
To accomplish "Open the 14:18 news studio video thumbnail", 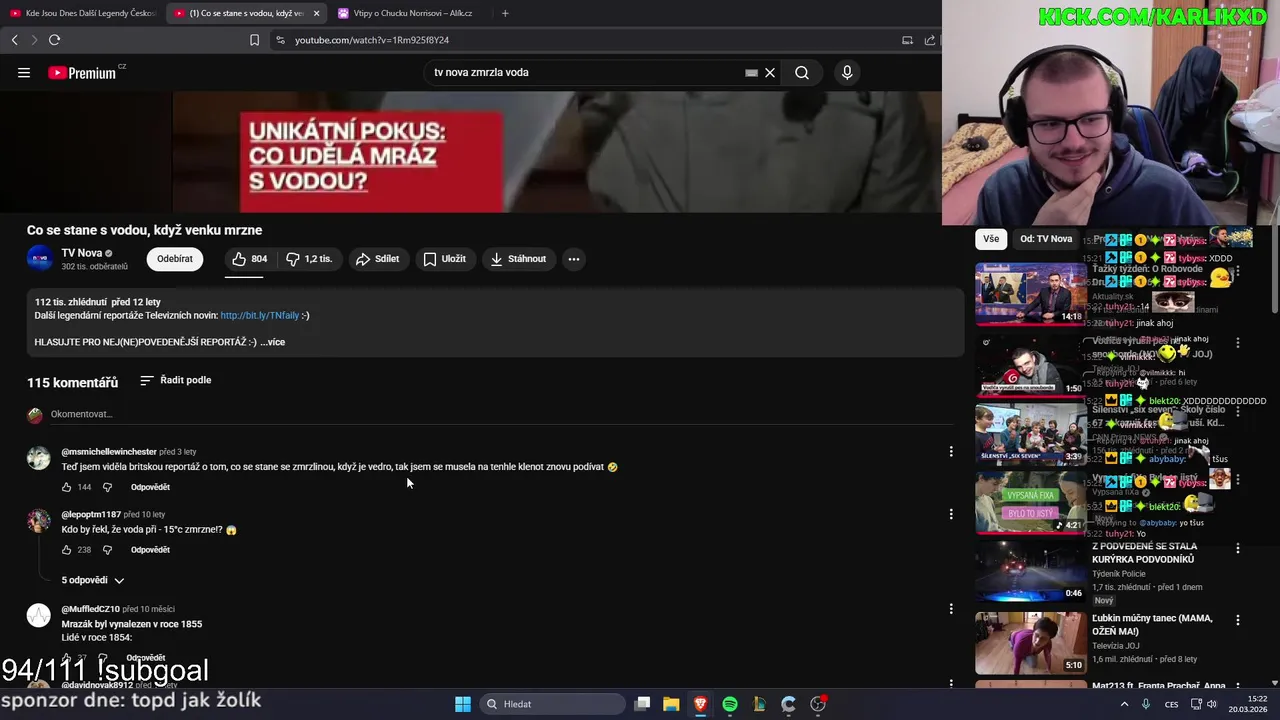I will (x=1030, y=294).
